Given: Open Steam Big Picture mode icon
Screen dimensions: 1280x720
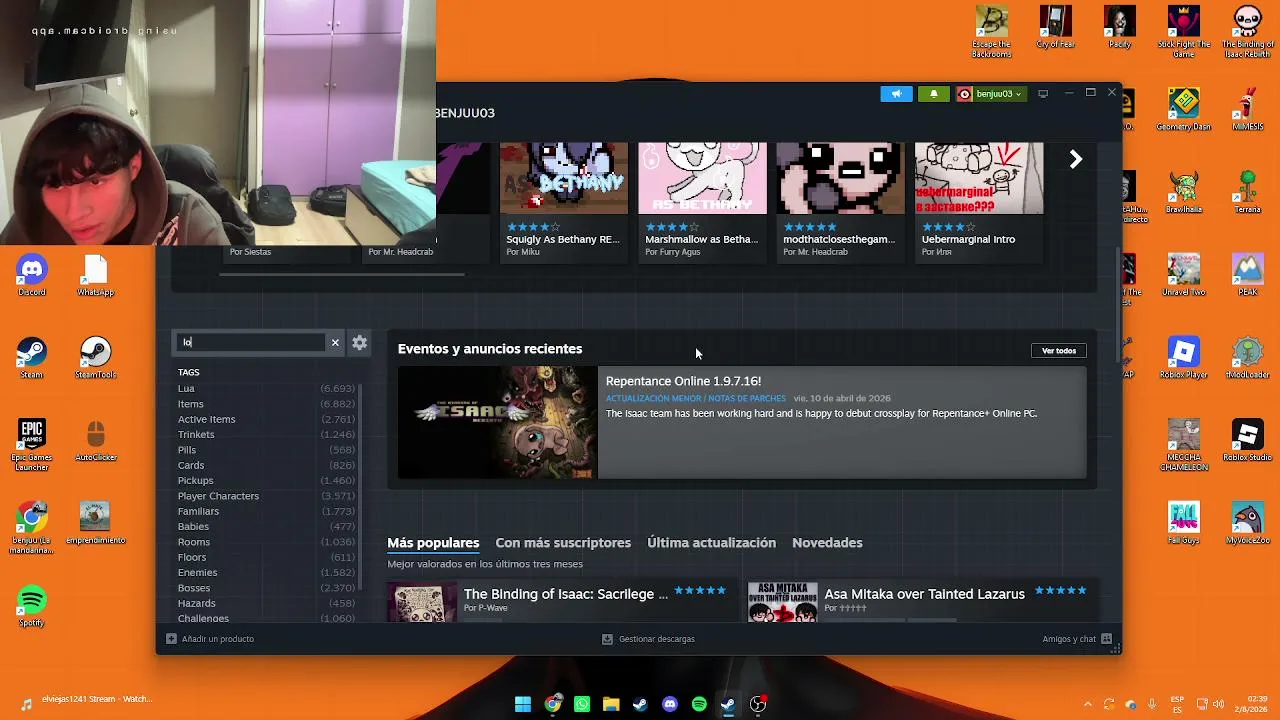Looking at the screenshot, I should tap(1043, 94).
